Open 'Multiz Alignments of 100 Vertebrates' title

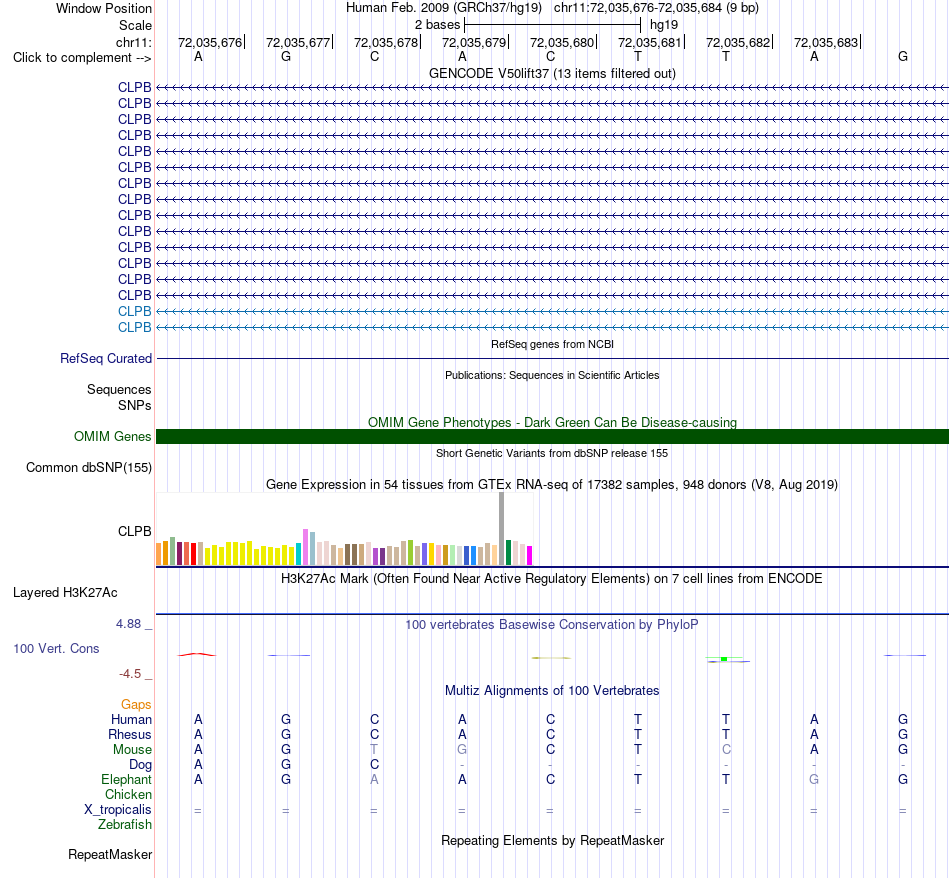pyautogui.click(x=552, y=691)
